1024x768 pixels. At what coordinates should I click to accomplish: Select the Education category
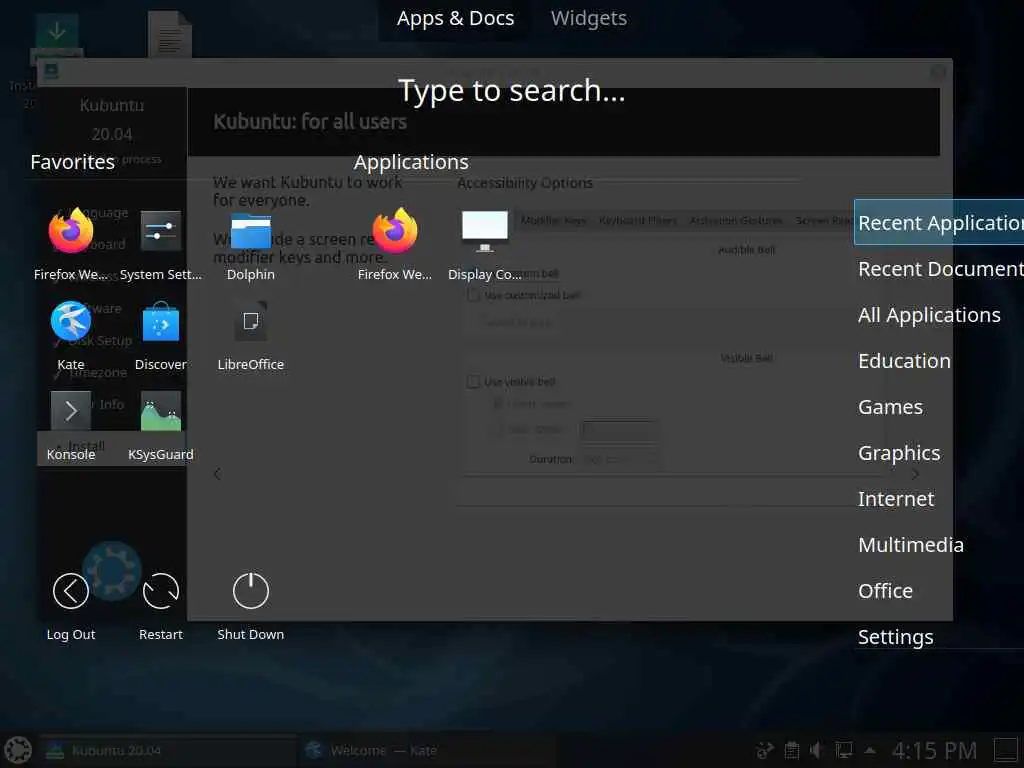[904, 361]
